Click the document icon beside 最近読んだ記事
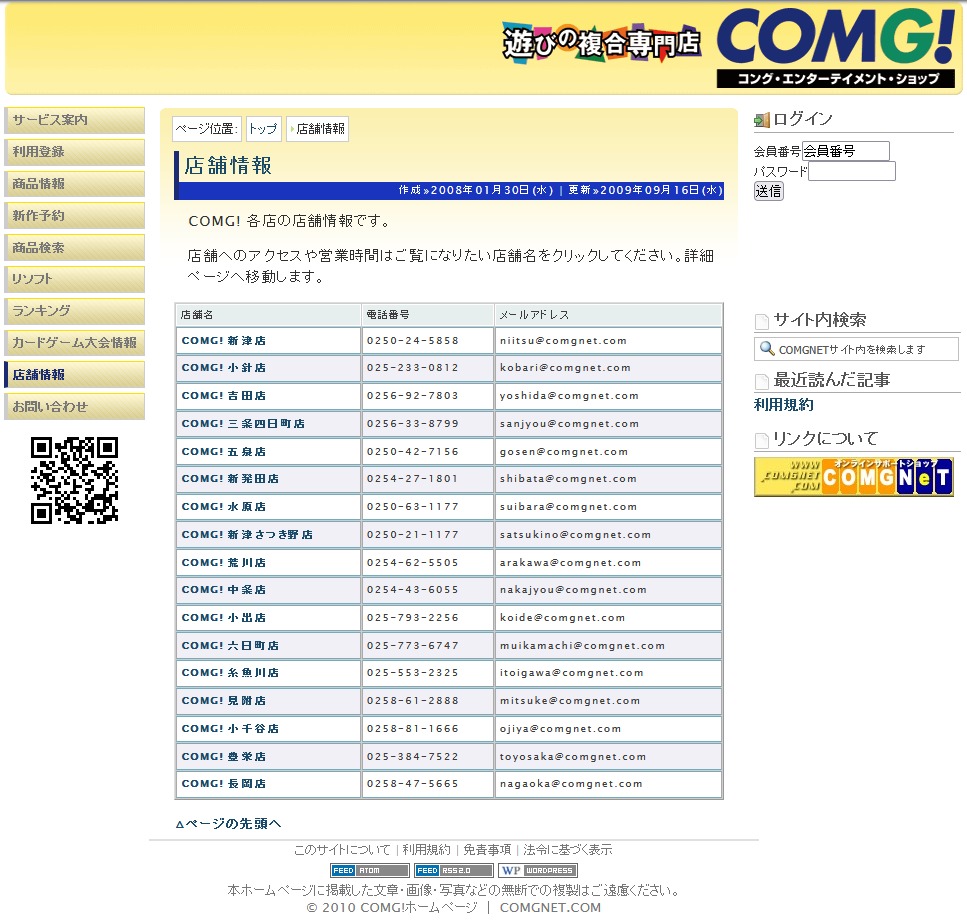The image size is (967, 923). (x=762, y=381)
